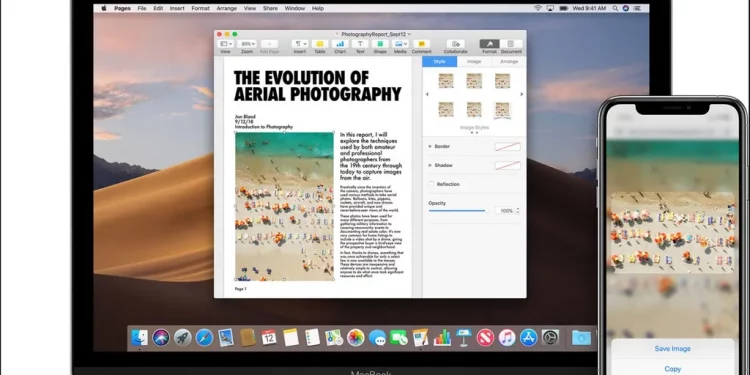This screenshot has height=375, width=750.
Task: Switch to the Style tab
Action: point(439,62)
